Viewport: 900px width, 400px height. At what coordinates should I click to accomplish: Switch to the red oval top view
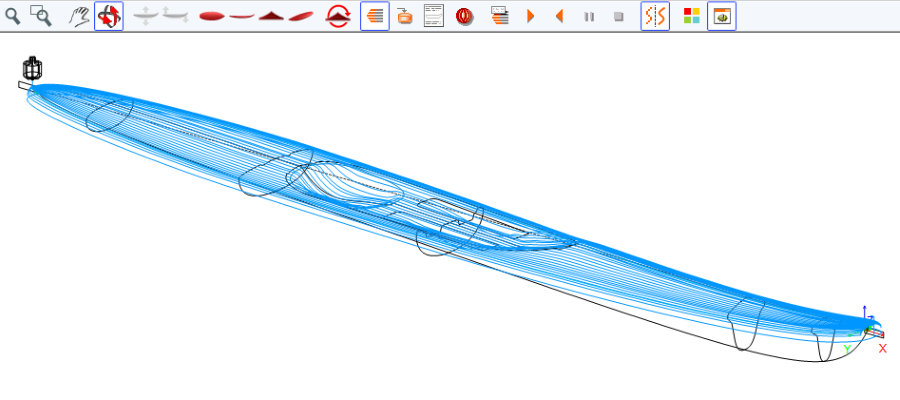point(212,17)
